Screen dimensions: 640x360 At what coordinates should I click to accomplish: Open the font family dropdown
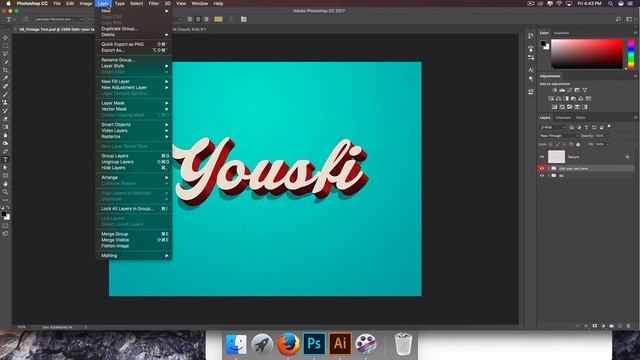58,19
